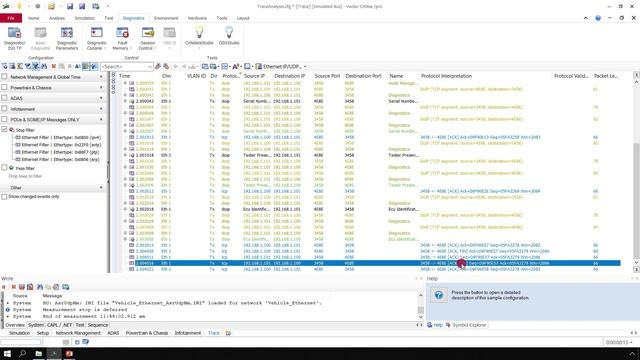Open PowerPoint from taskbar
The width and height of the screenshot is (640, 360).
(x=69, y=353)
